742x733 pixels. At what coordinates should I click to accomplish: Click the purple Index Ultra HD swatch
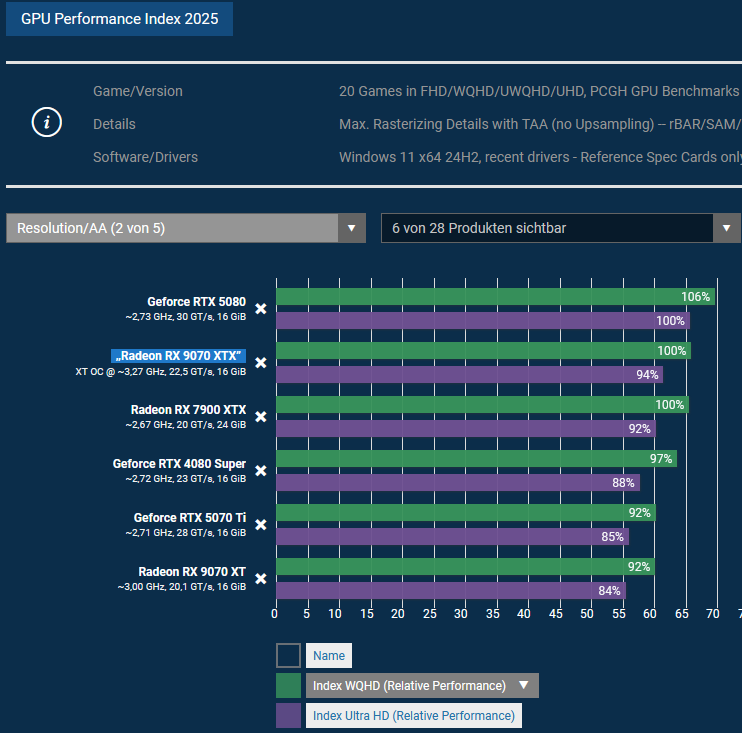(x=288, y=715)
